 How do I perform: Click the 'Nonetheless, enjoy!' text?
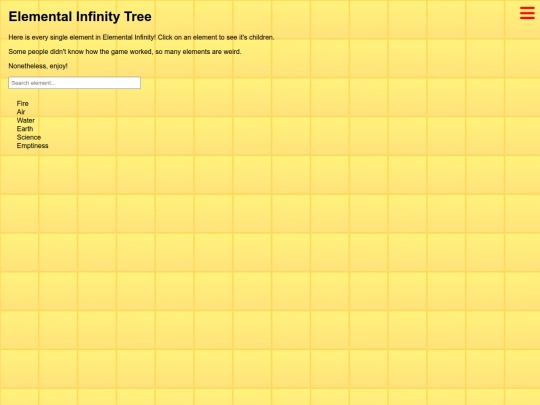point(38,66)
